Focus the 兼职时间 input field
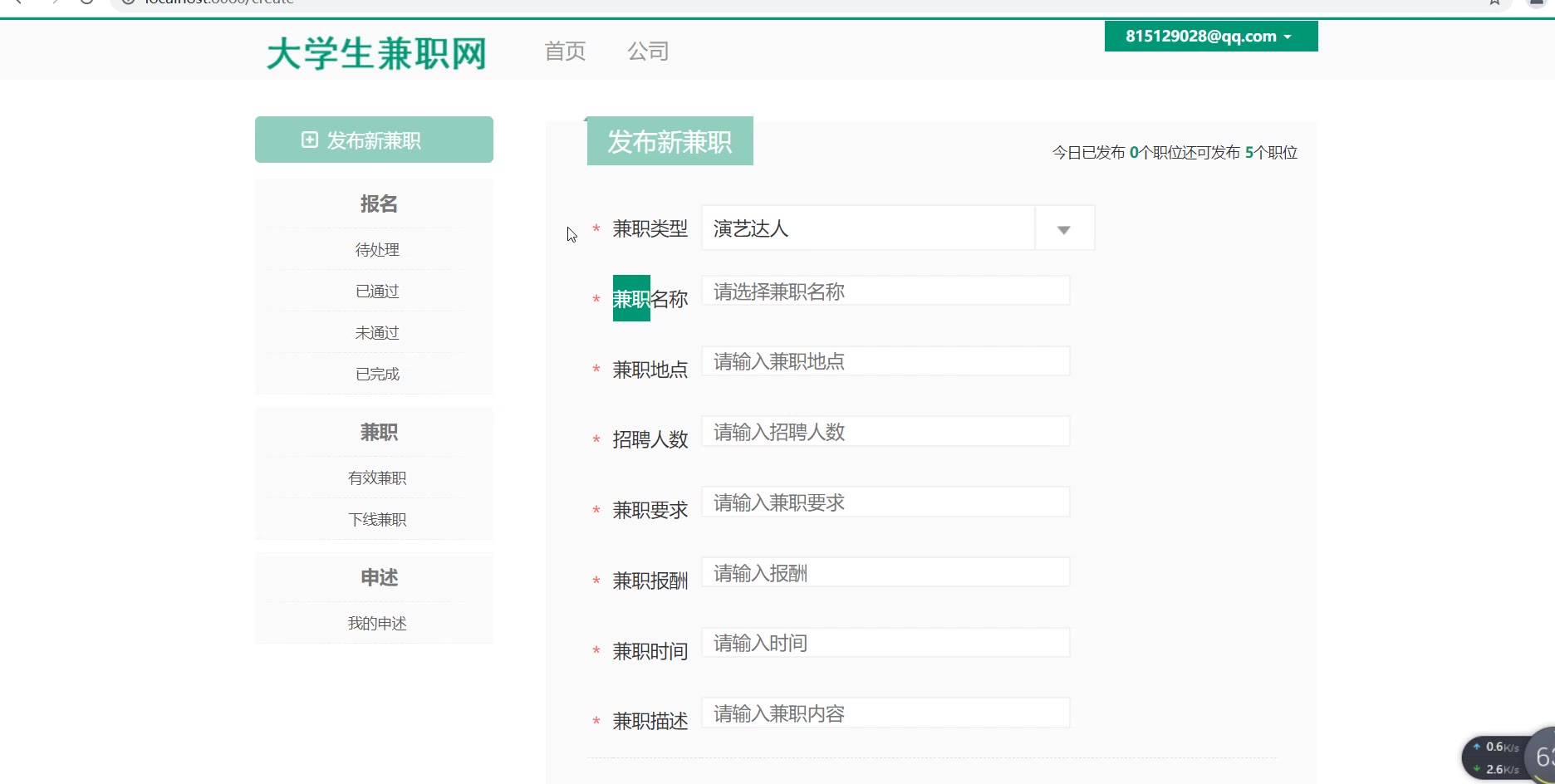Viewport: 1555px width, 784px height. point(885,643)
